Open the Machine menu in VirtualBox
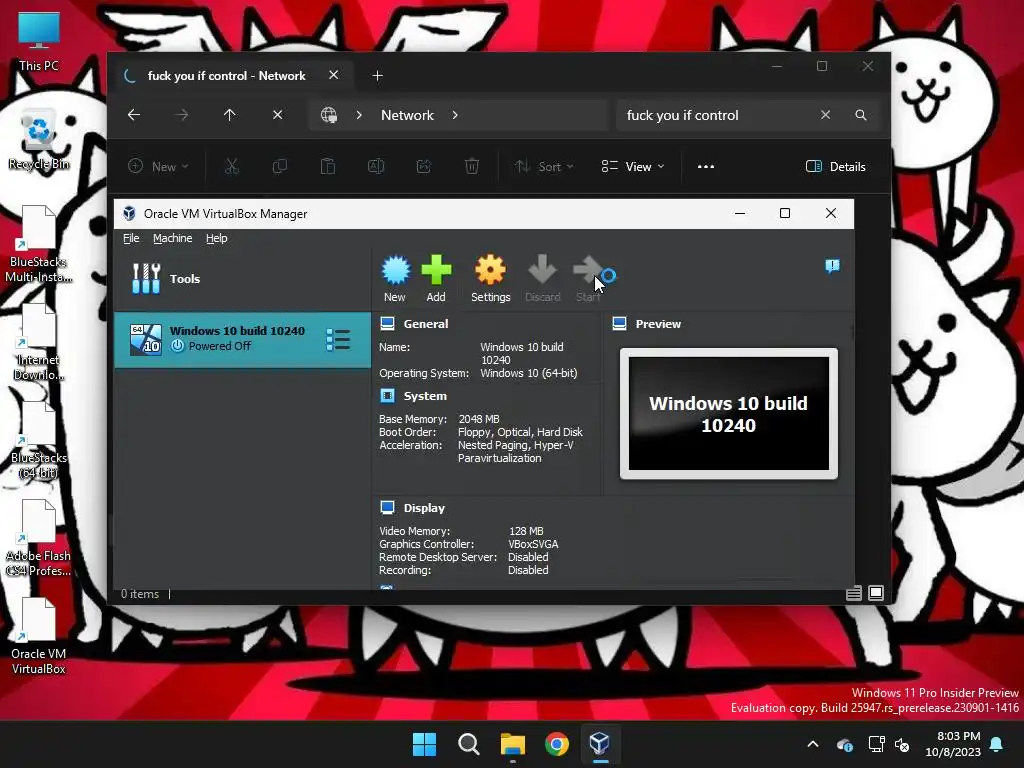This screenshot has width=1024, height=768. [x=172, y=238]
